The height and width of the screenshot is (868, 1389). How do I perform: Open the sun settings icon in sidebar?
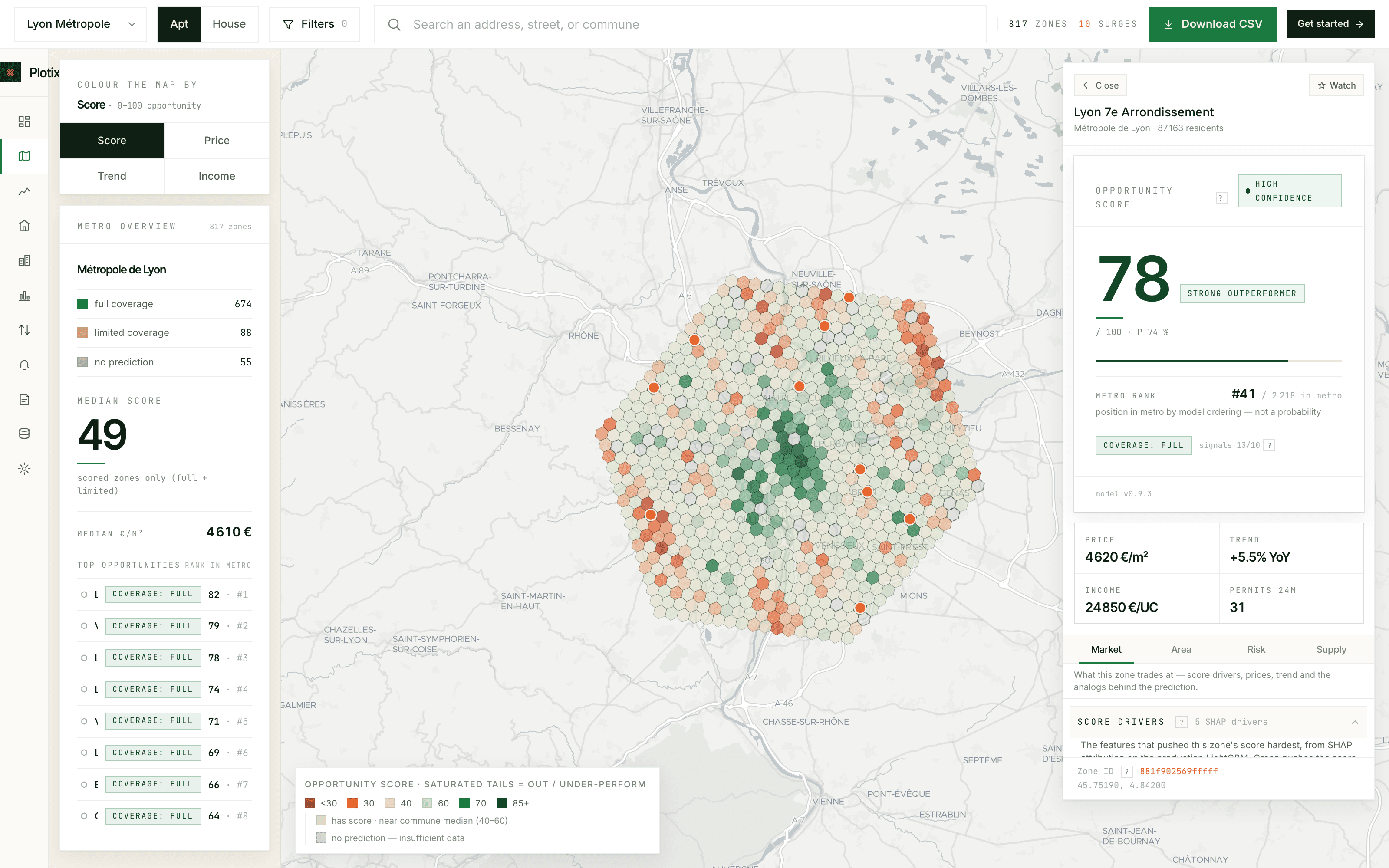(x=24, y=468)
